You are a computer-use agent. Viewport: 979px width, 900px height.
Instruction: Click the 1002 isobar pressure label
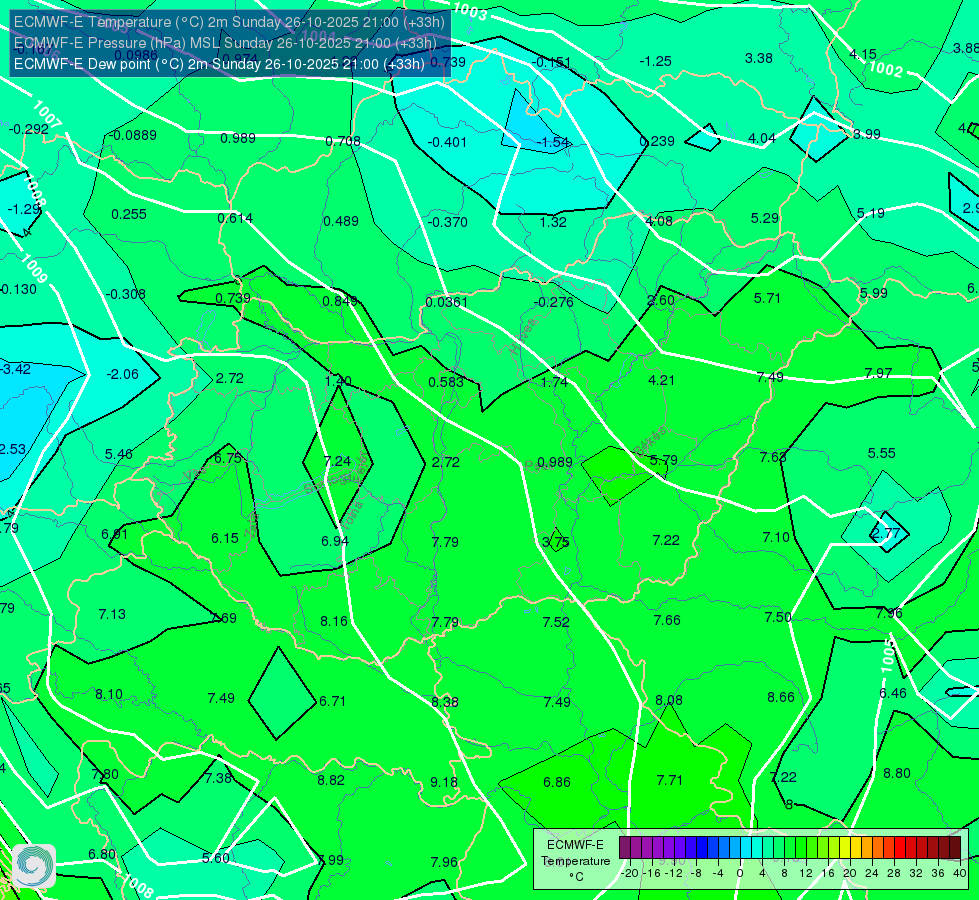click(886, 69)
